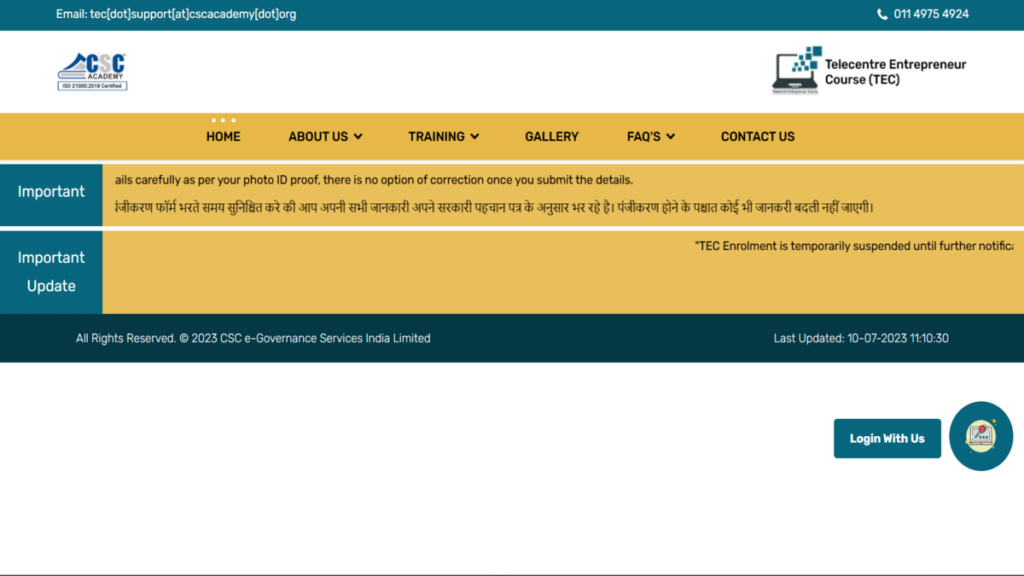Viewport: 1024px width, 576px height.
Task: Open the About Us menu label
Action: coord(318,136)
